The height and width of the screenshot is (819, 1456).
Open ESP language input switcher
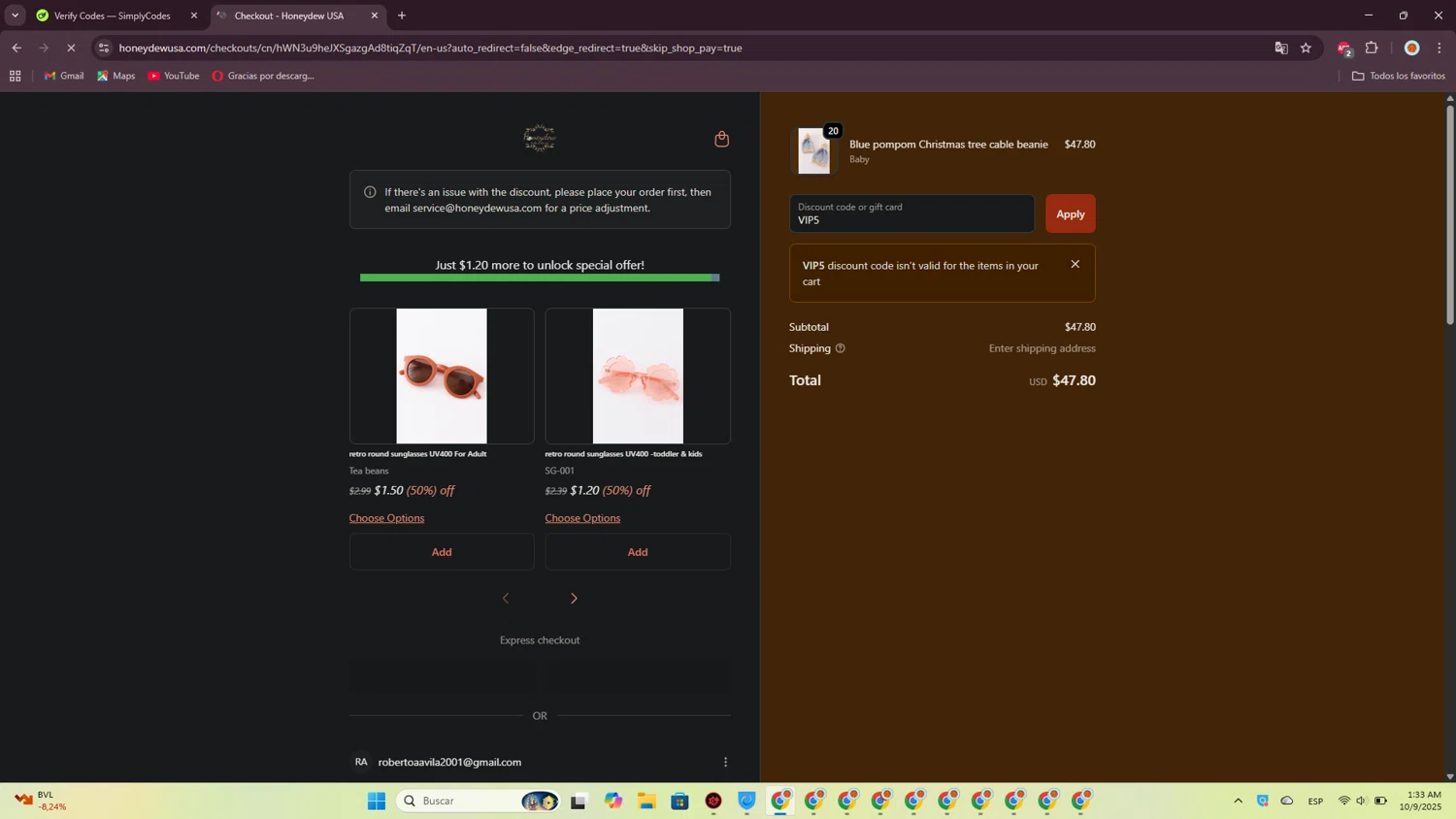(1315, 801)
